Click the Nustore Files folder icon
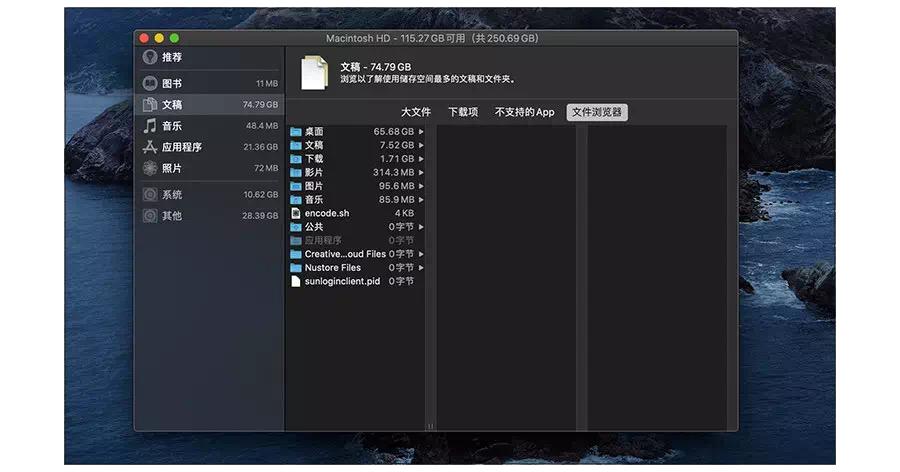 pos(296,268)
